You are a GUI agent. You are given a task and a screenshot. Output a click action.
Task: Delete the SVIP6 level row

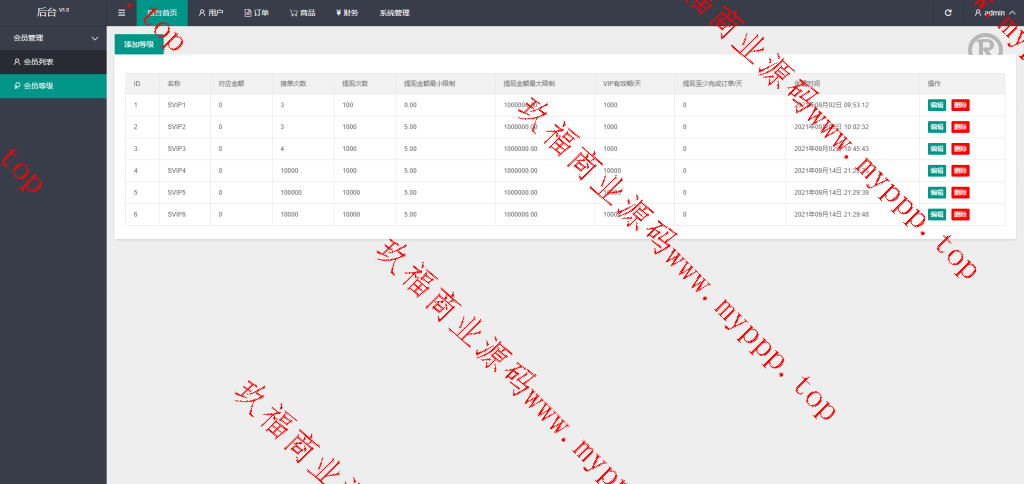[x=960, y=214]
